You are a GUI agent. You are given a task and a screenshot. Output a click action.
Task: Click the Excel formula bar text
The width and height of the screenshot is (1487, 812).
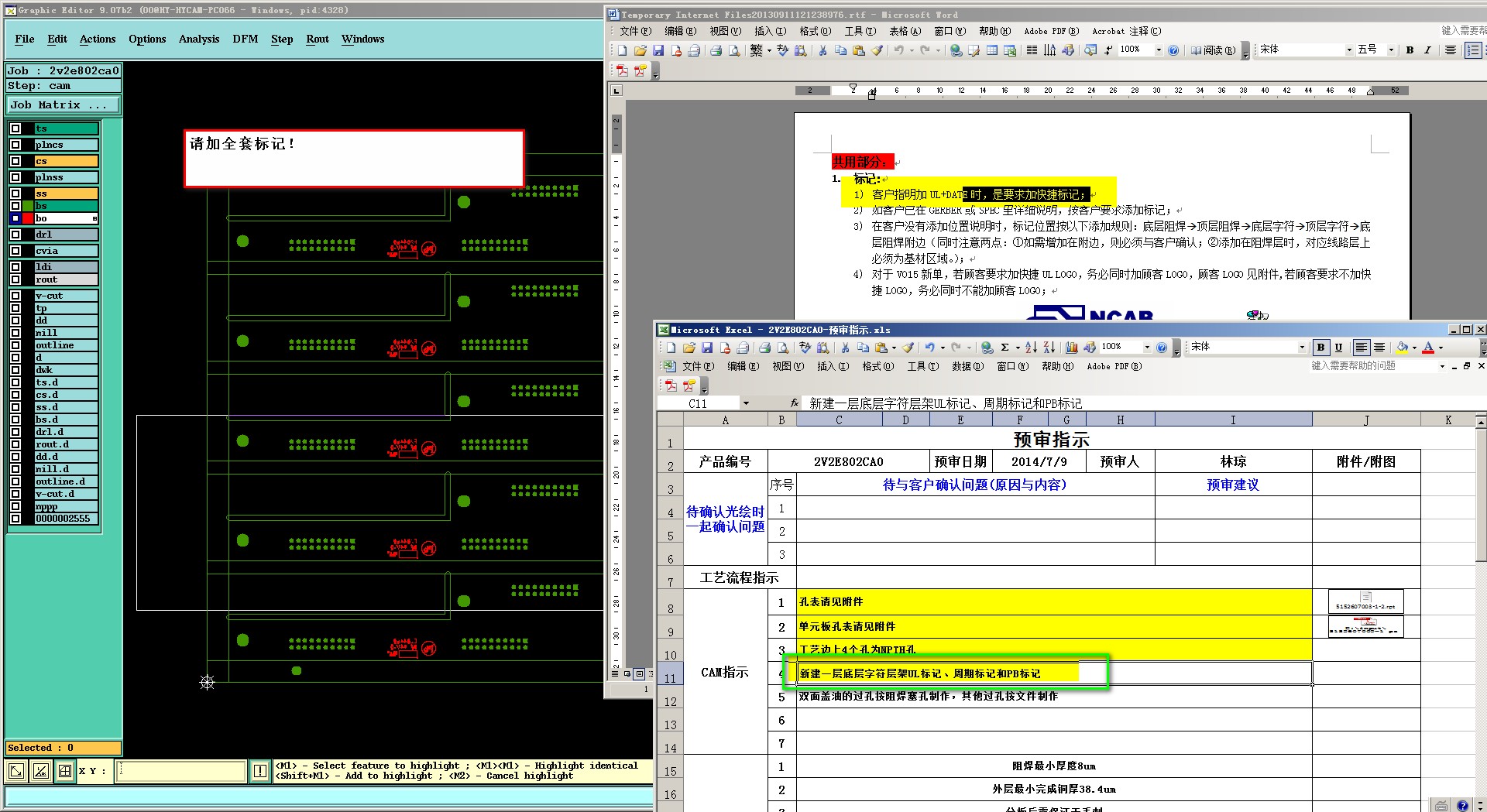click(946, 403)
